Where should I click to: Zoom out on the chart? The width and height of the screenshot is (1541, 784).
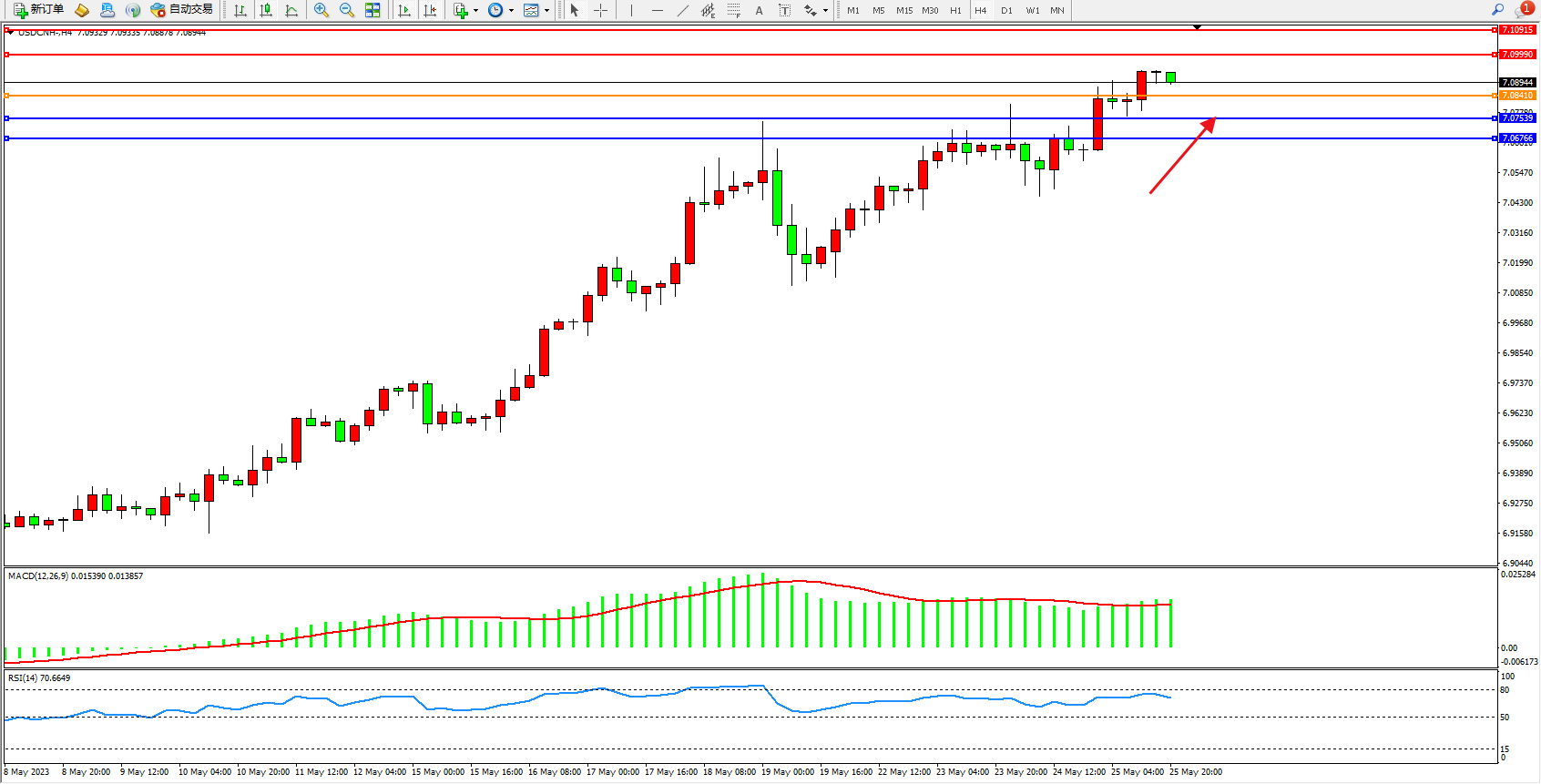click(347, 10)
